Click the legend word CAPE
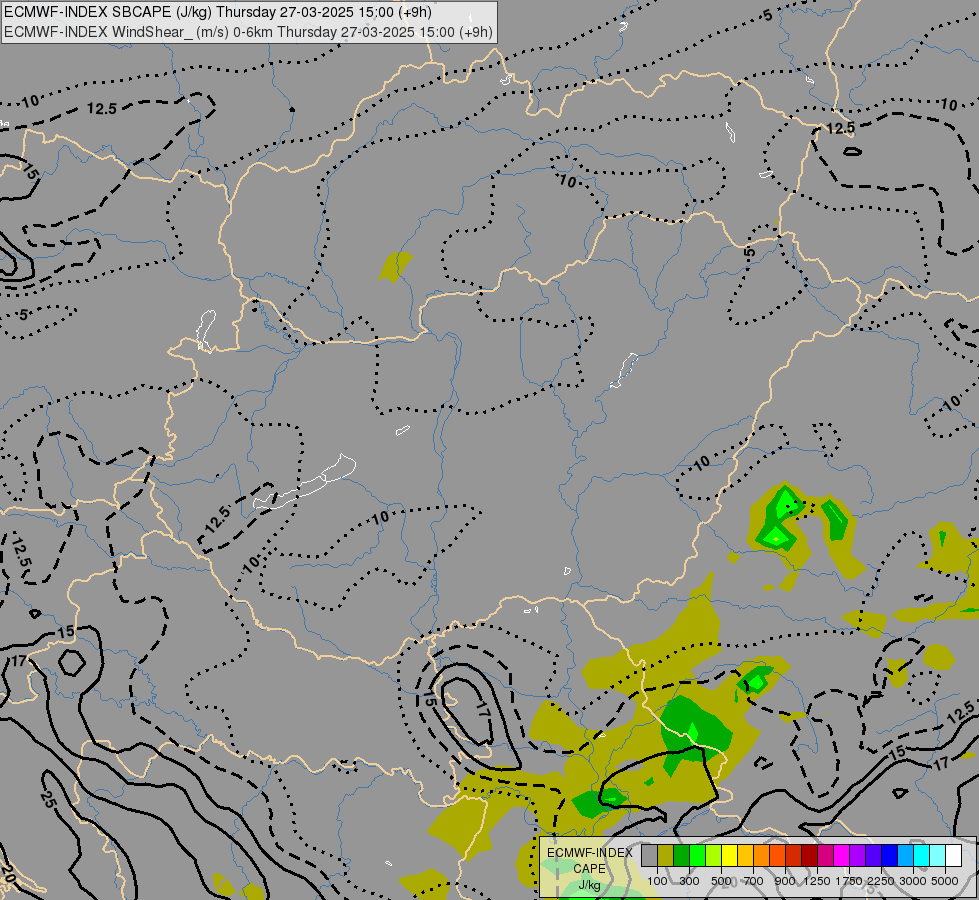 tap(589, 869)
